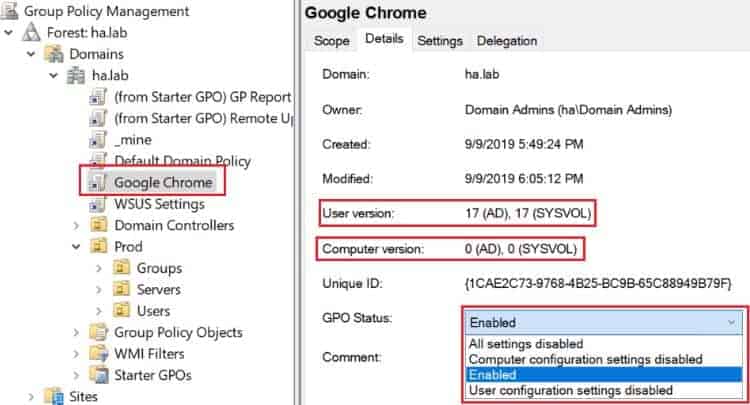Choose Computer configuration settings disabled
The height and width of the screenshot is (405, 750).
tap(604, 359)
